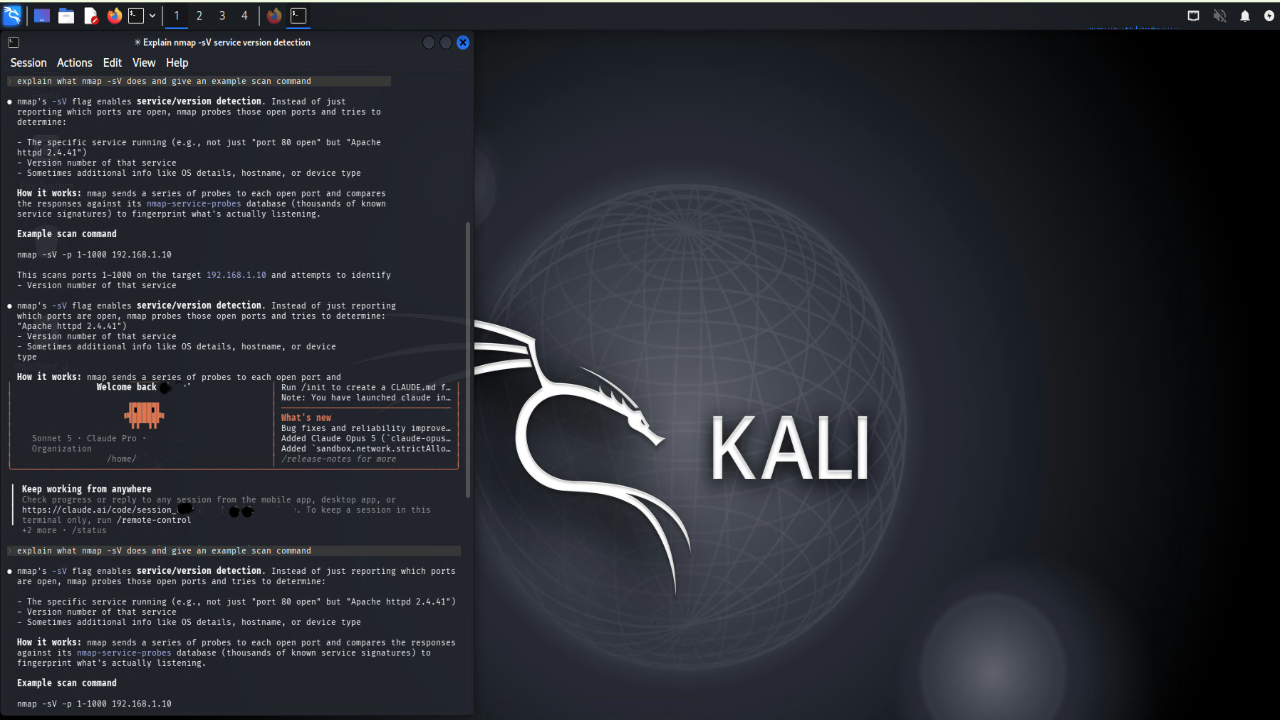Click the window title 'Explain nmap -sV service version detection'
The width and height of the screenshot is (1280, 720).
pyautogui.click(x=222, y=43)
